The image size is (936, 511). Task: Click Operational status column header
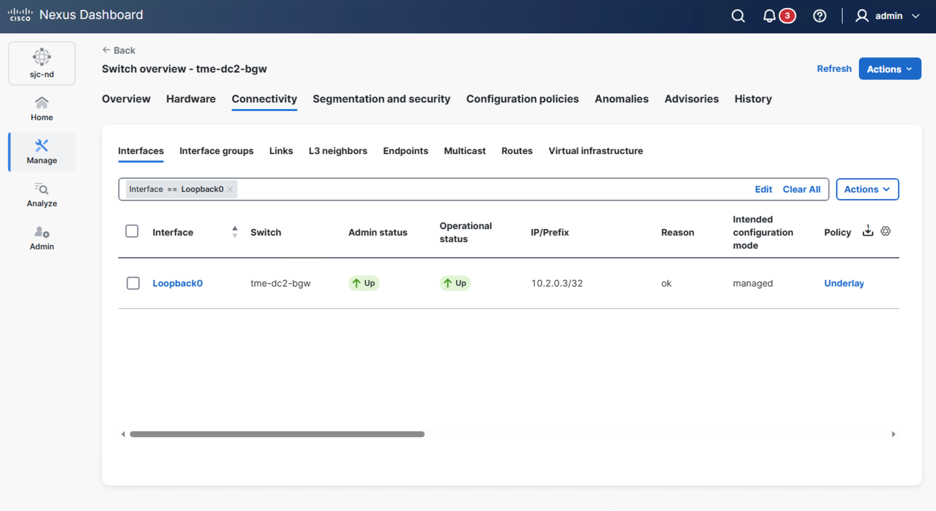coord(466,232)
